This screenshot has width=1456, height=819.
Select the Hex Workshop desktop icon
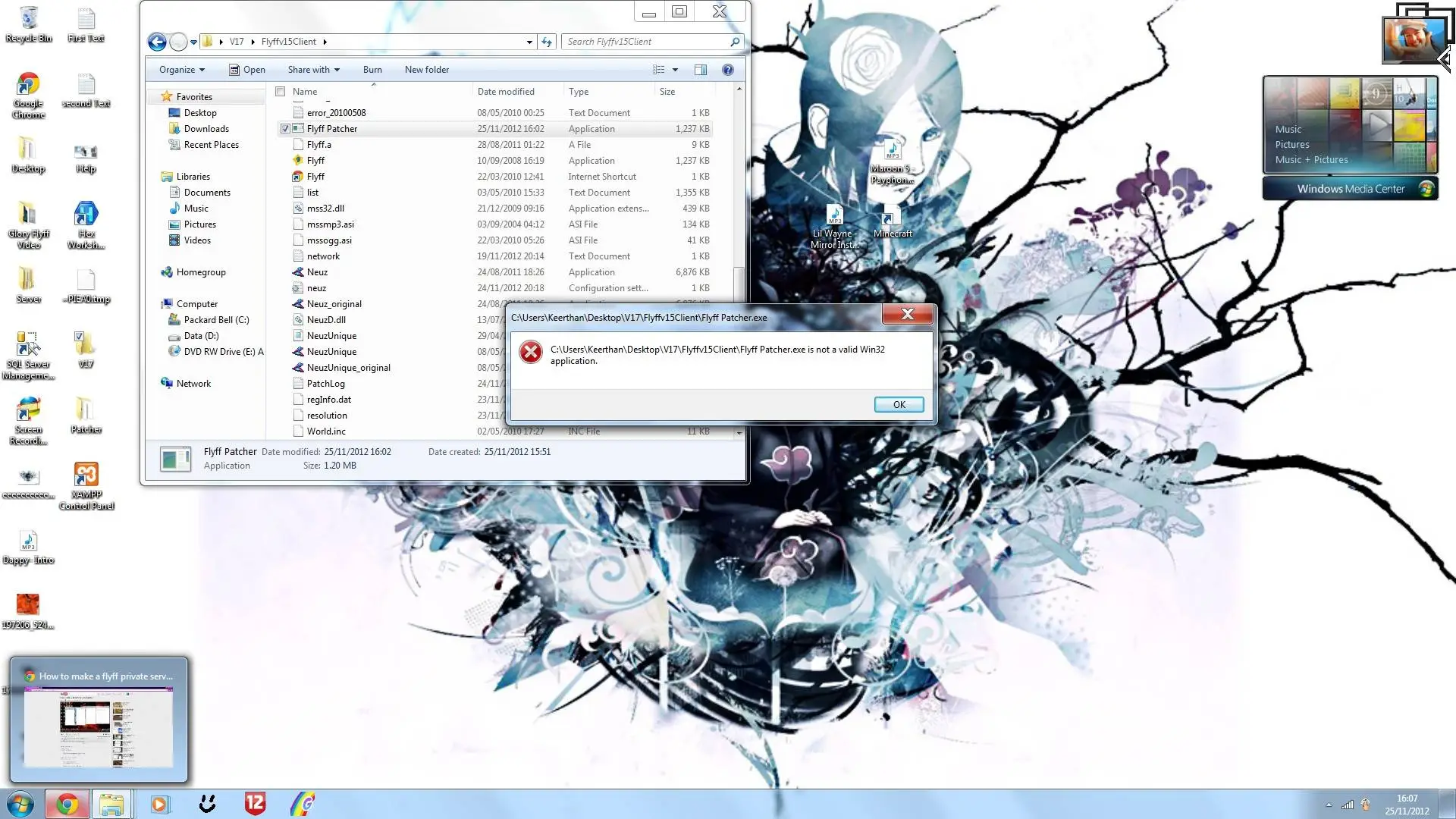[x=86, y=226]
